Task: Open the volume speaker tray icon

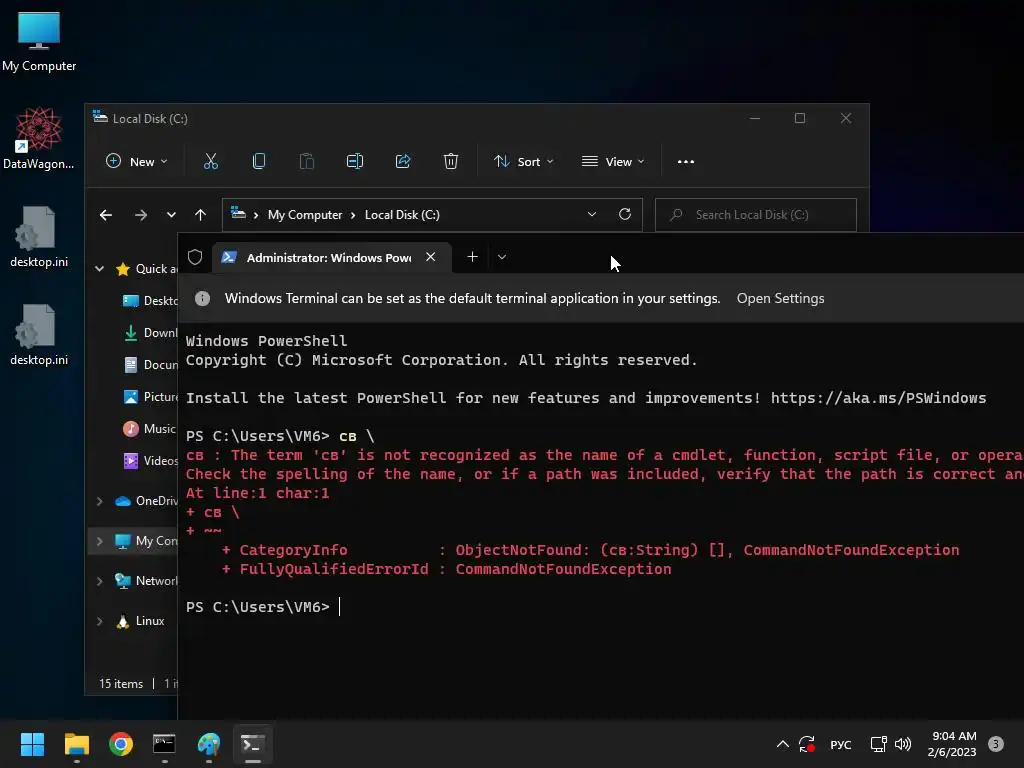Action: [903, 744]
